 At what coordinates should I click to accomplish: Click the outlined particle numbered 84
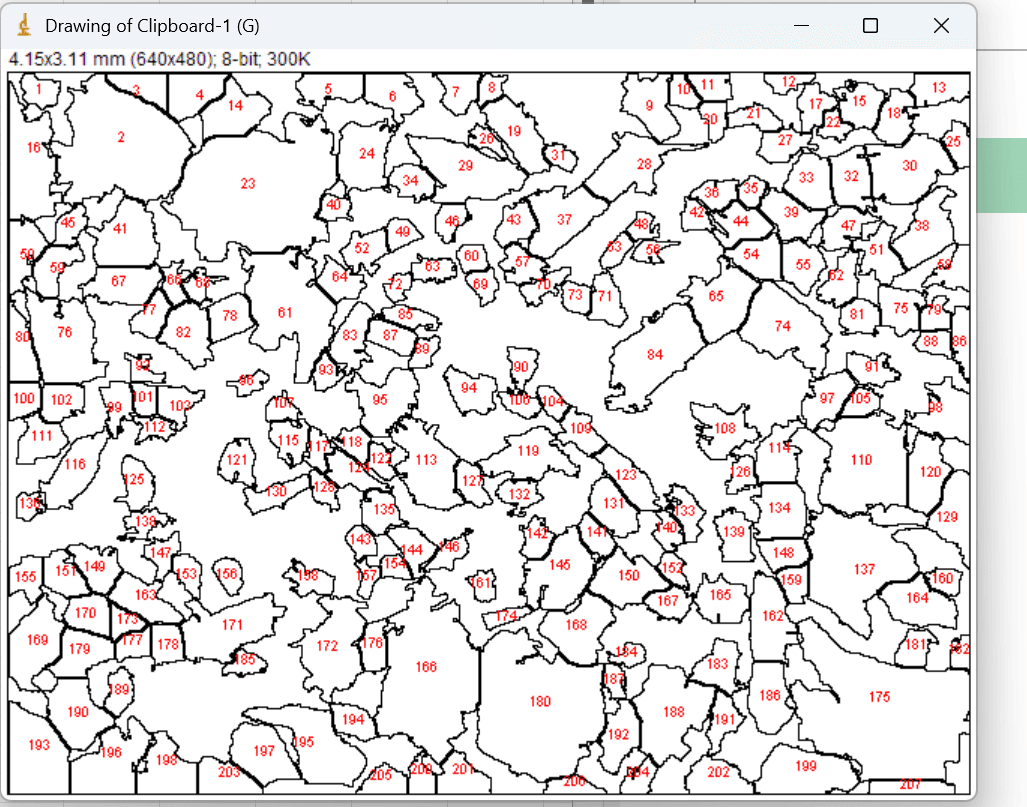click(x=654, y=354)
